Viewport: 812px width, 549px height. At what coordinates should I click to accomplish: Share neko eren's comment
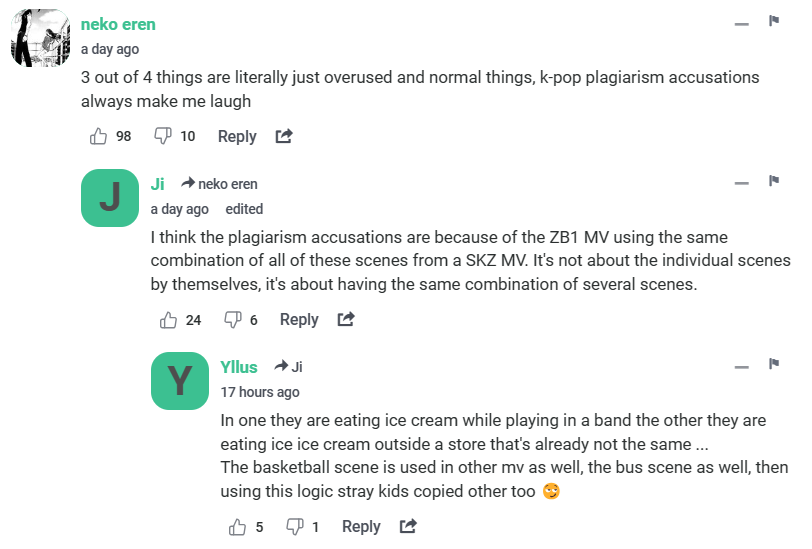tap(284, 136)
